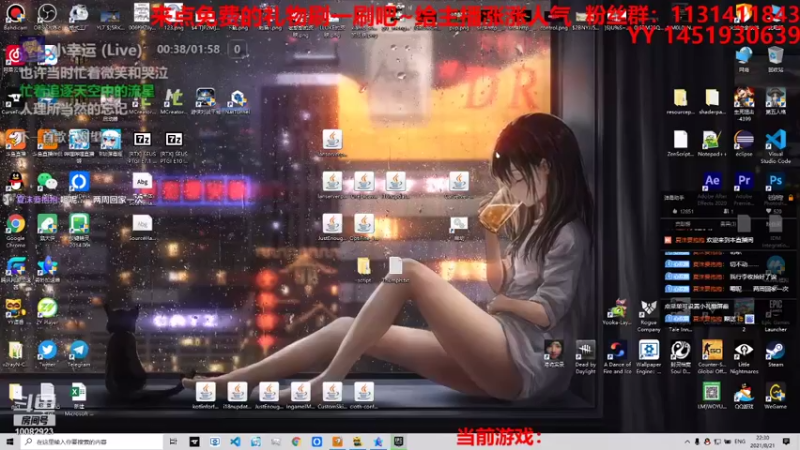Open Wallpaper Engine desktop shortcut

coord(648,357)
